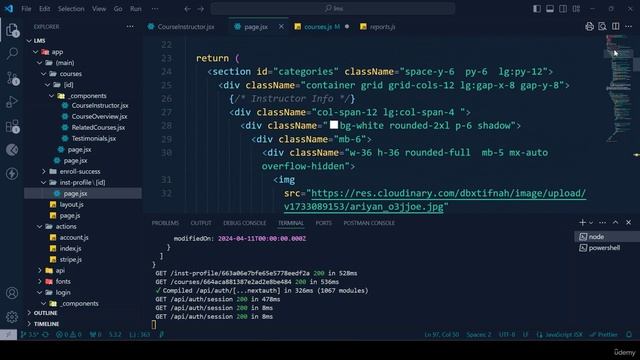Toggle the secondary side bar layout icon
Screen dimensions: 640x360
[563, 9]
